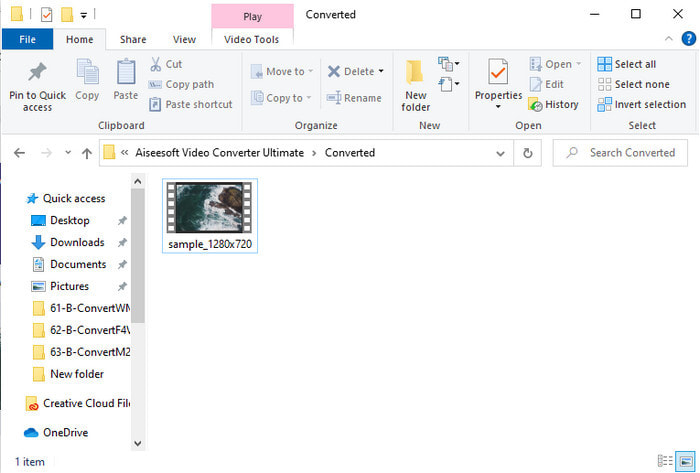Click the Refresh button beside address bar
Image resolution: width=700 pixels, height=473 pixels.
pos(528,153)
